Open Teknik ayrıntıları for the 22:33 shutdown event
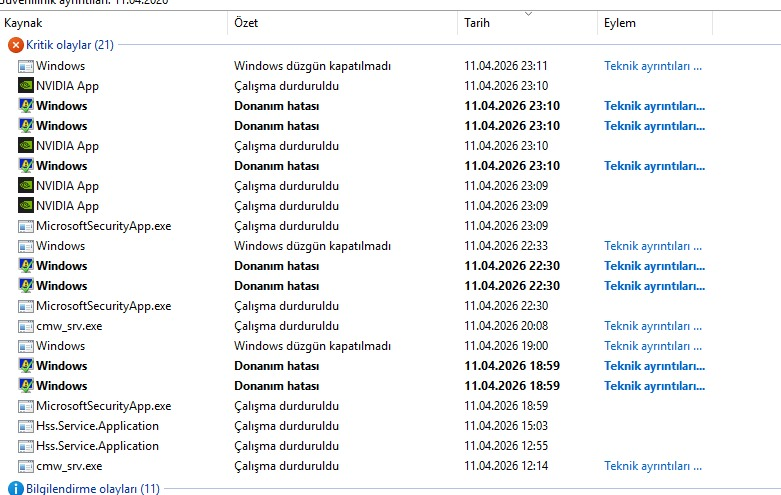Viewport: 781px width, 495px height. point(653,246)
